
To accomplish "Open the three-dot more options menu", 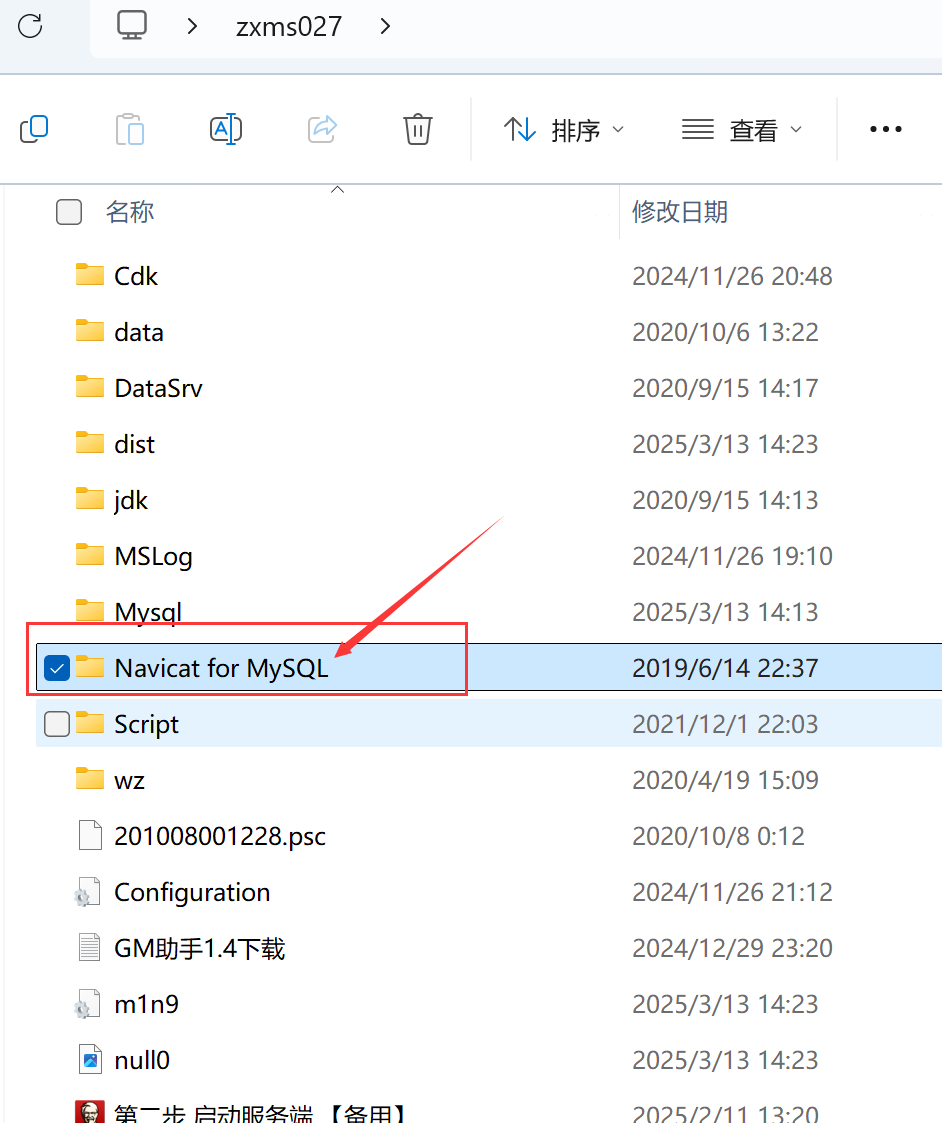I will [x=885, y=130].
